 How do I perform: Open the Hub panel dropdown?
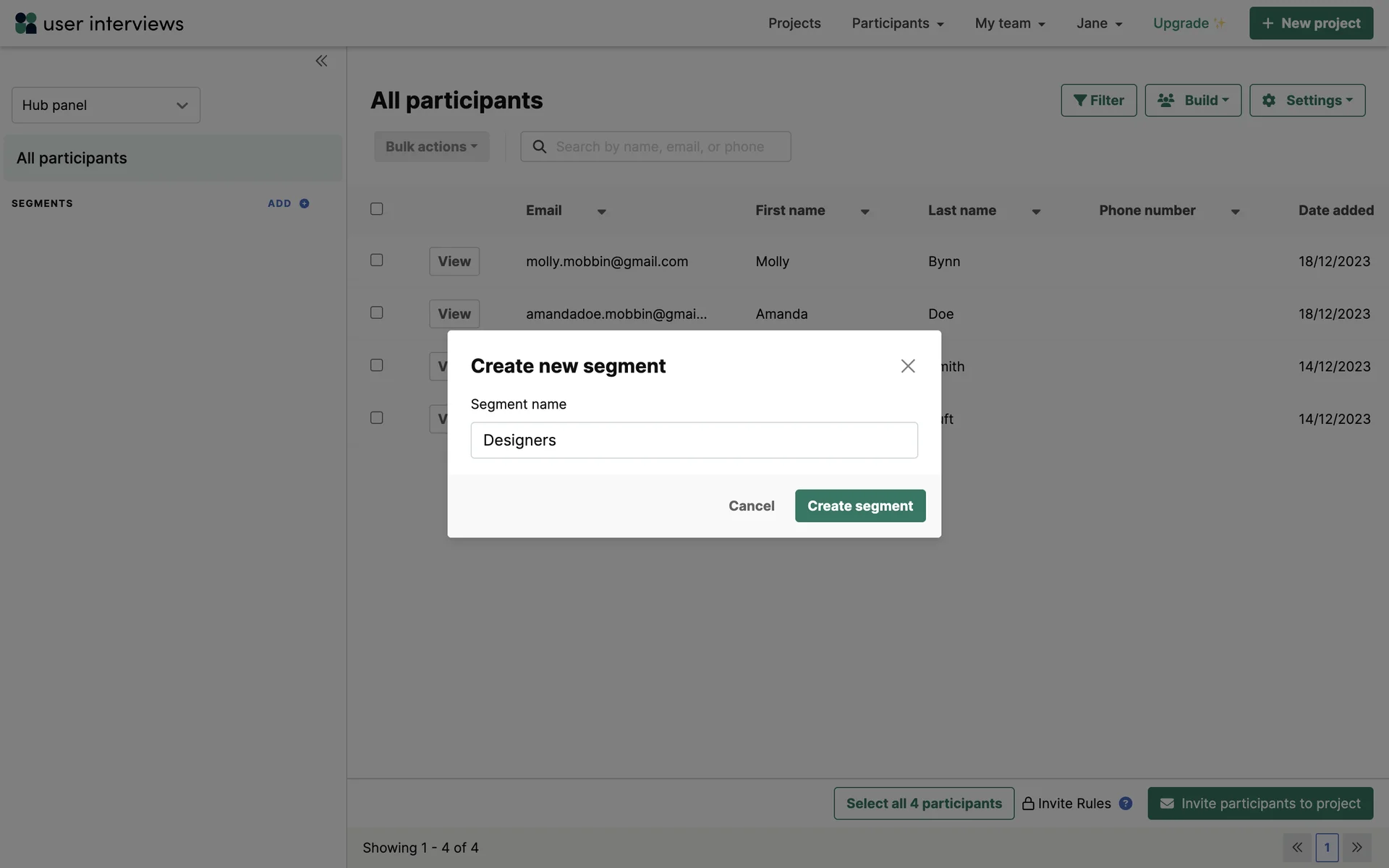tap(106, 106)
